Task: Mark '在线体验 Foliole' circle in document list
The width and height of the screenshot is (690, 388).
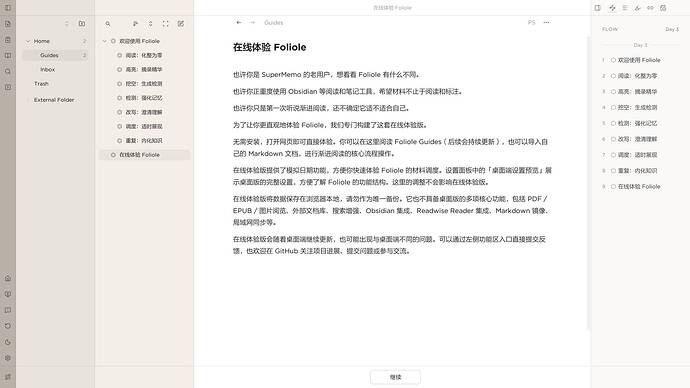Action: click(113, 155)
